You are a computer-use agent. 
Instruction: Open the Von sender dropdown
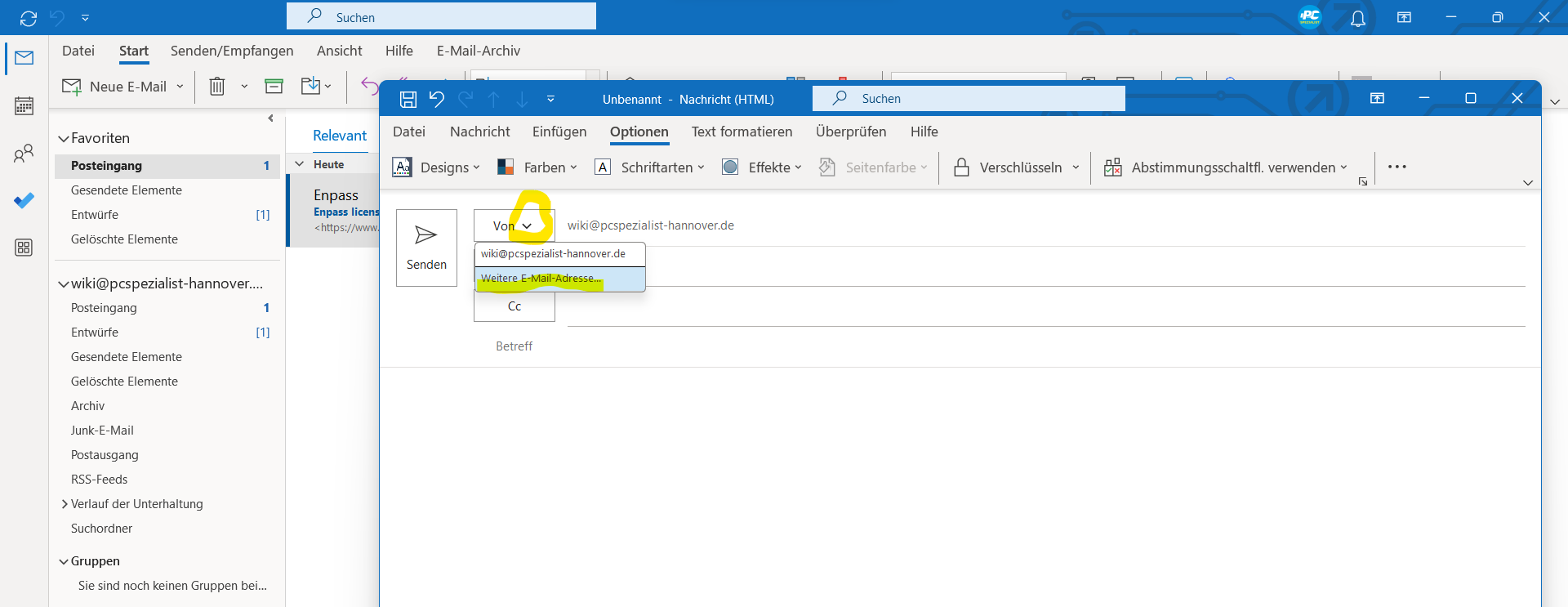click(514, 226)
